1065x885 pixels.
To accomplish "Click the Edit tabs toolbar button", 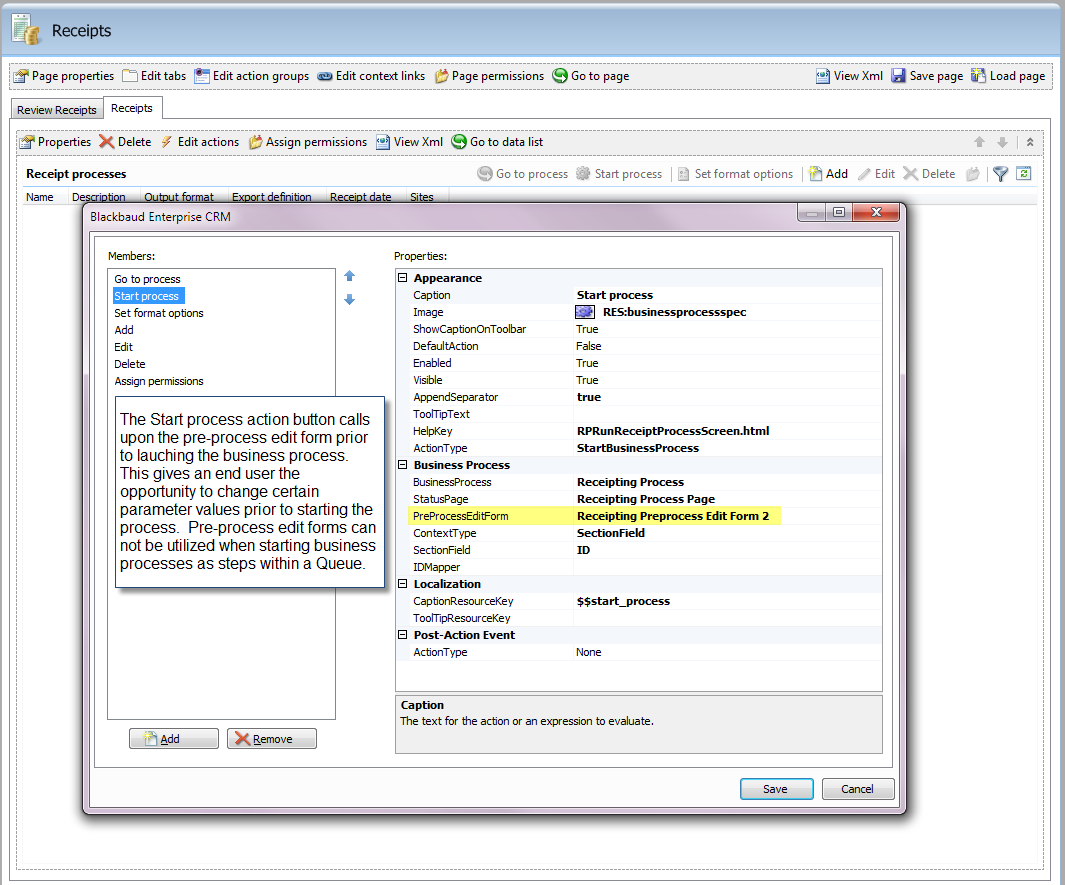I will [x=154, y=76].
